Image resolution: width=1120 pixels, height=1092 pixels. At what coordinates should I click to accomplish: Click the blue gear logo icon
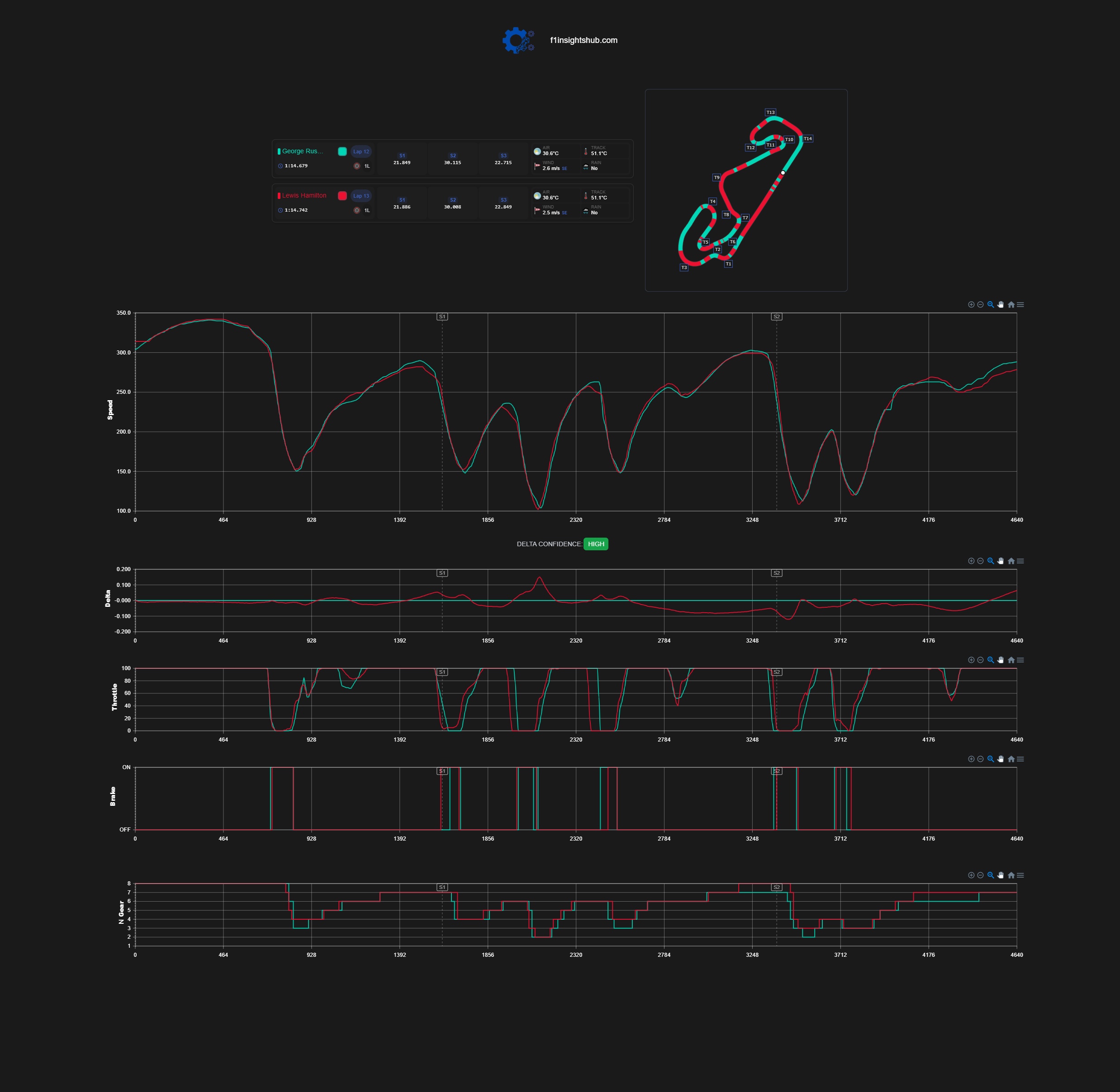click(518, 40)
